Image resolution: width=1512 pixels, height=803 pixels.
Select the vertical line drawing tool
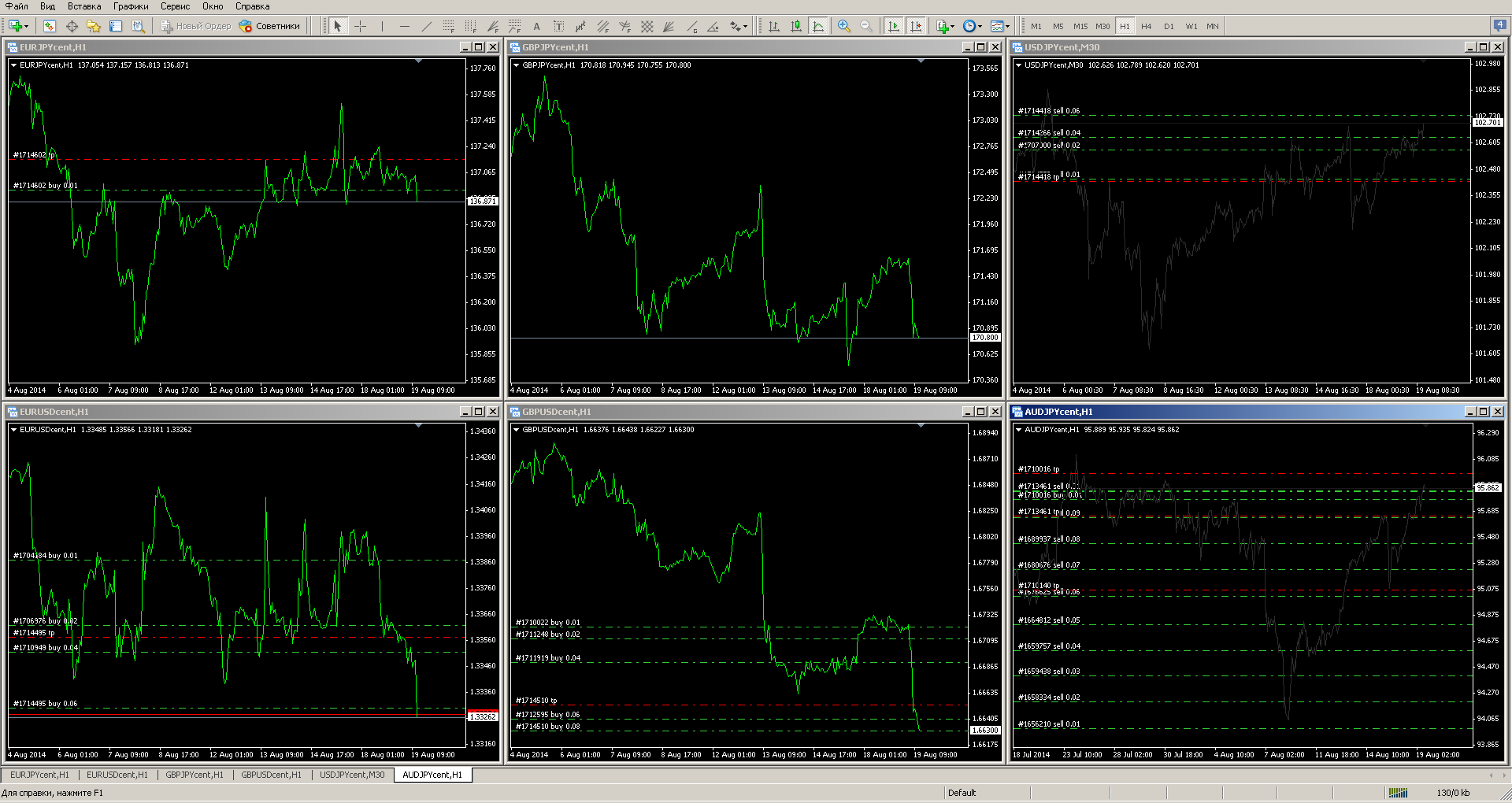382,26
